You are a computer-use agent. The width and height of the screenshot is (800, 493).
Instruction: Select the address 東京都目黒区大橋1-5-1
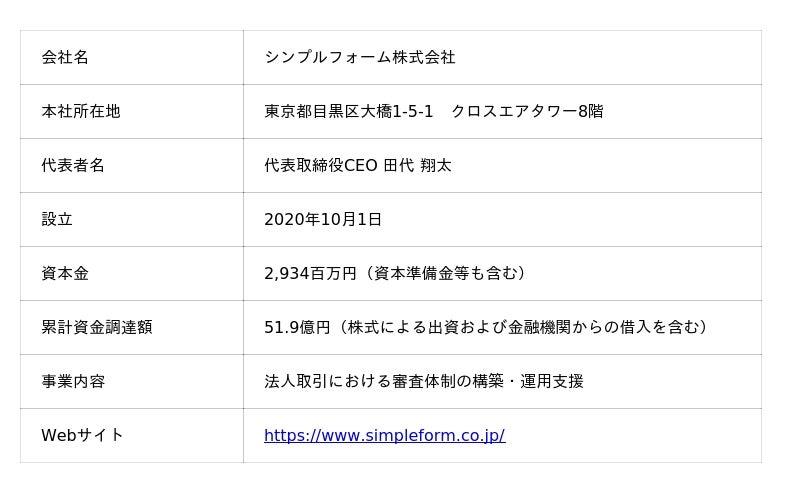tap(349, 112)
